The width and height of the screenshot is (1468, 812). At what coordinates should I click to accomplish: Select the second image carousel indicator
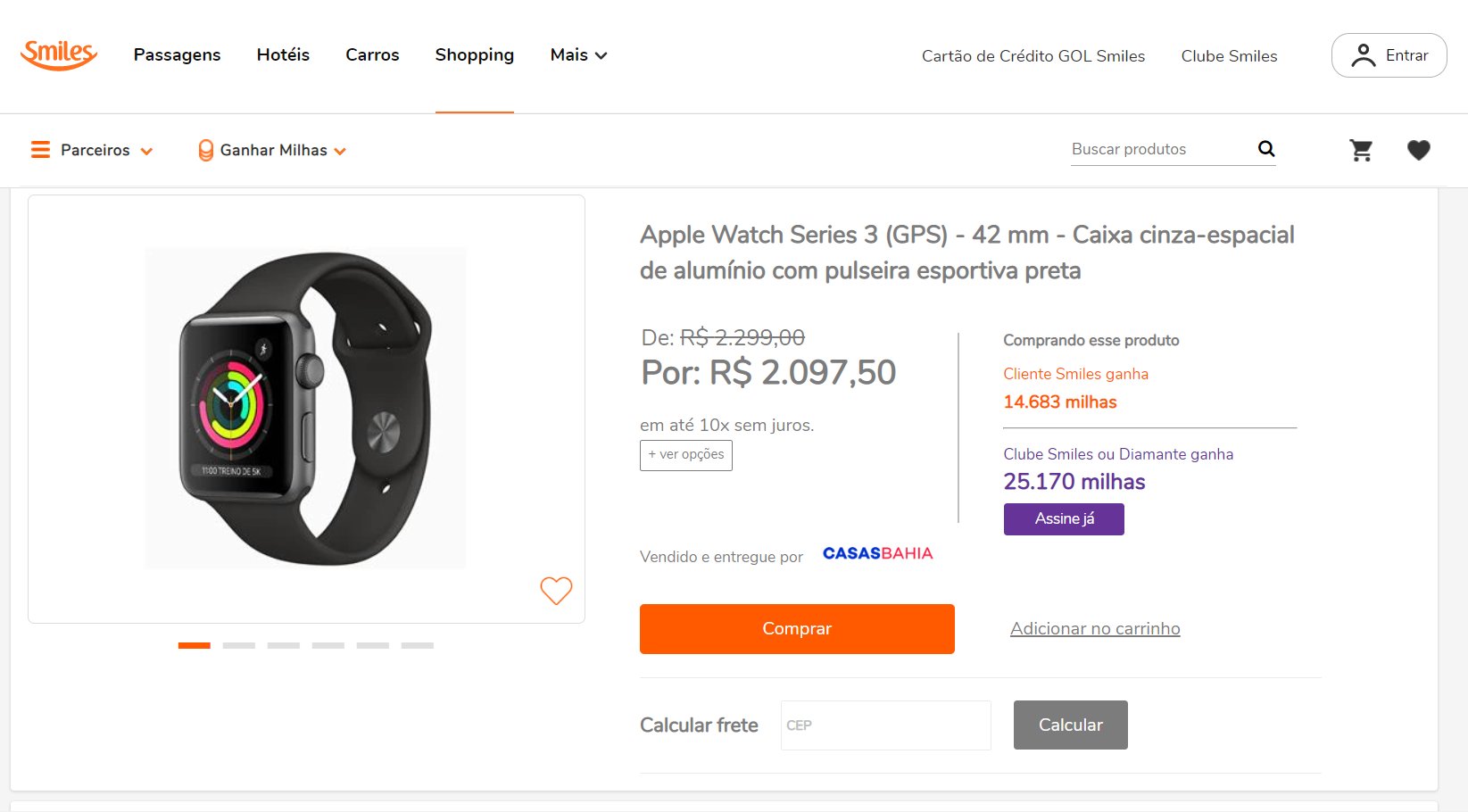click(x=239, y=645)
